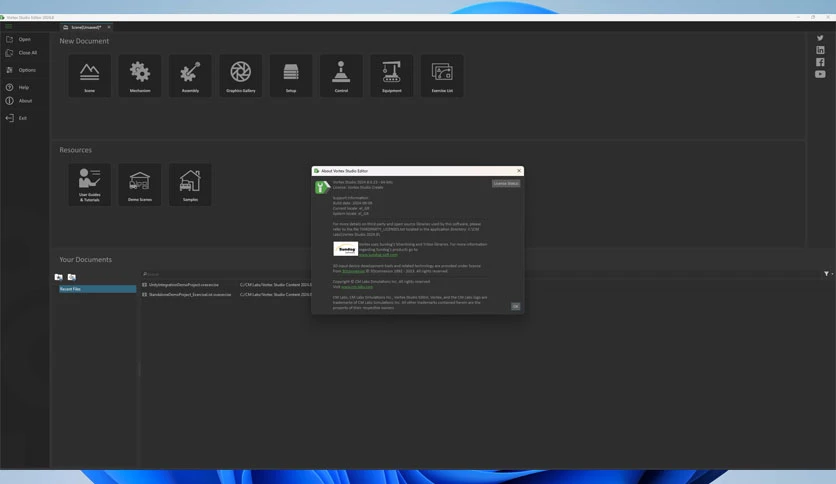Create a new Scene document
836x484 pixels.
pos(90,76)
